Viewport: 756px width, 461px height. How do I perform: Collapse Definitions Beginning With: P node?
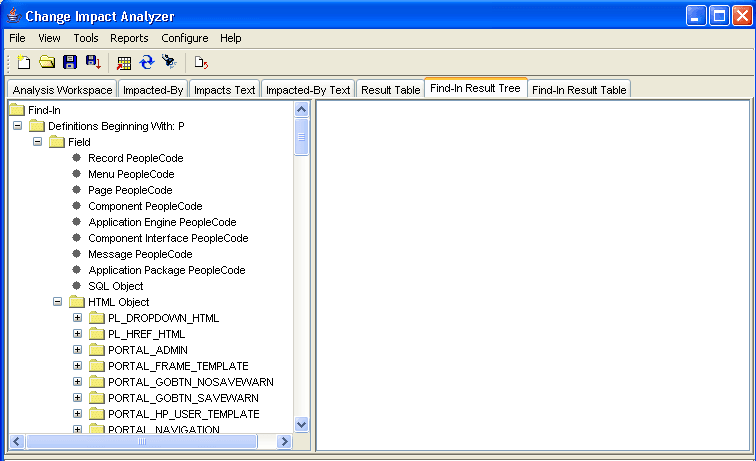point(18,125)
